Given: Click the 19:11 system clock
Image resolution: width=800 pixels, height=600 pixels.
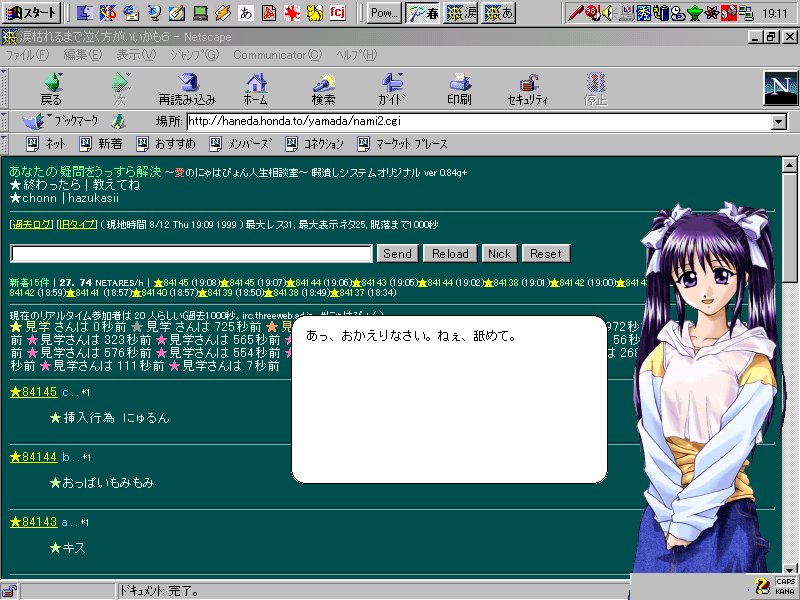Looking at the screenshot, I should coord(774,13).
